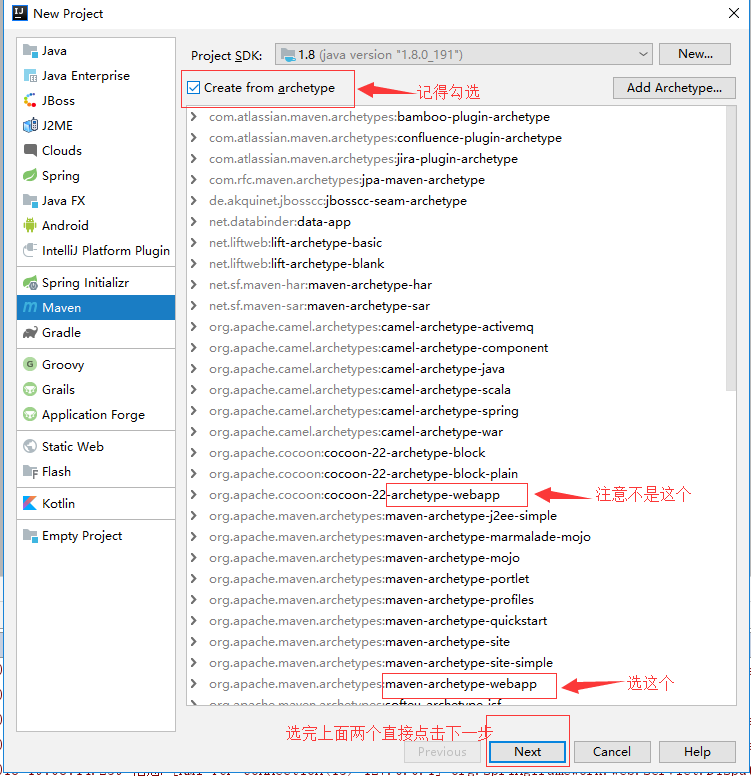
Task: Expand lift-archetype-basic entry
Action: (194, 242)
